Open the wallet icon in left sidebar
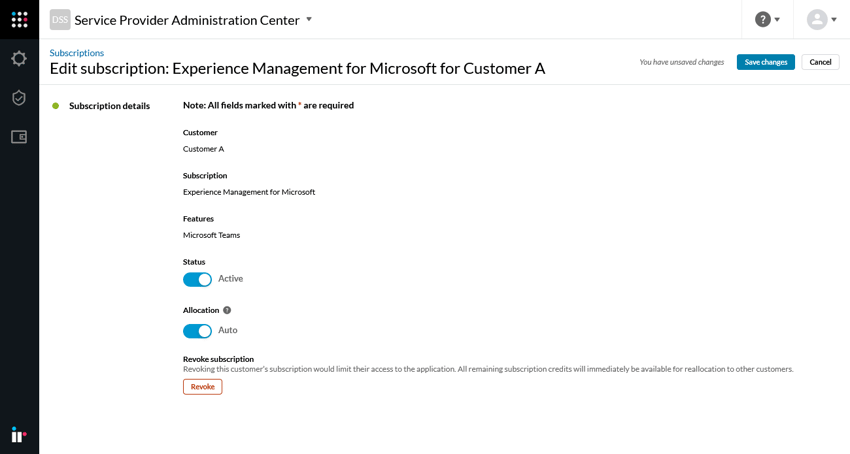Screen dimensions: 850x454 tap(19, 137)
